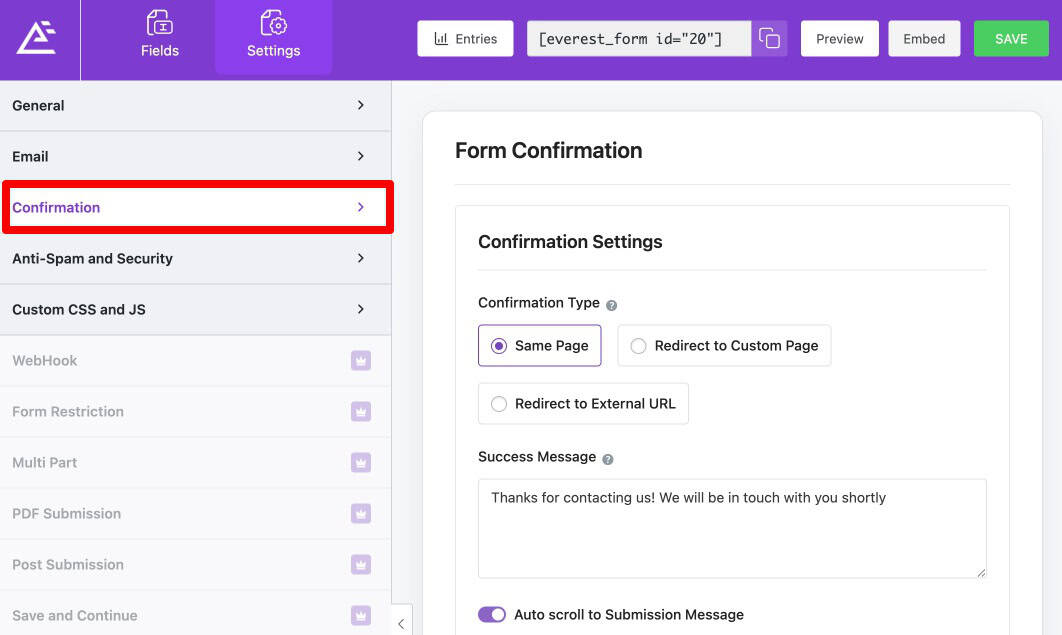This screenshot has width=1062, height=635.
Task: Click PDF Submission premium crown icon
Action: (x=361, y=514)
